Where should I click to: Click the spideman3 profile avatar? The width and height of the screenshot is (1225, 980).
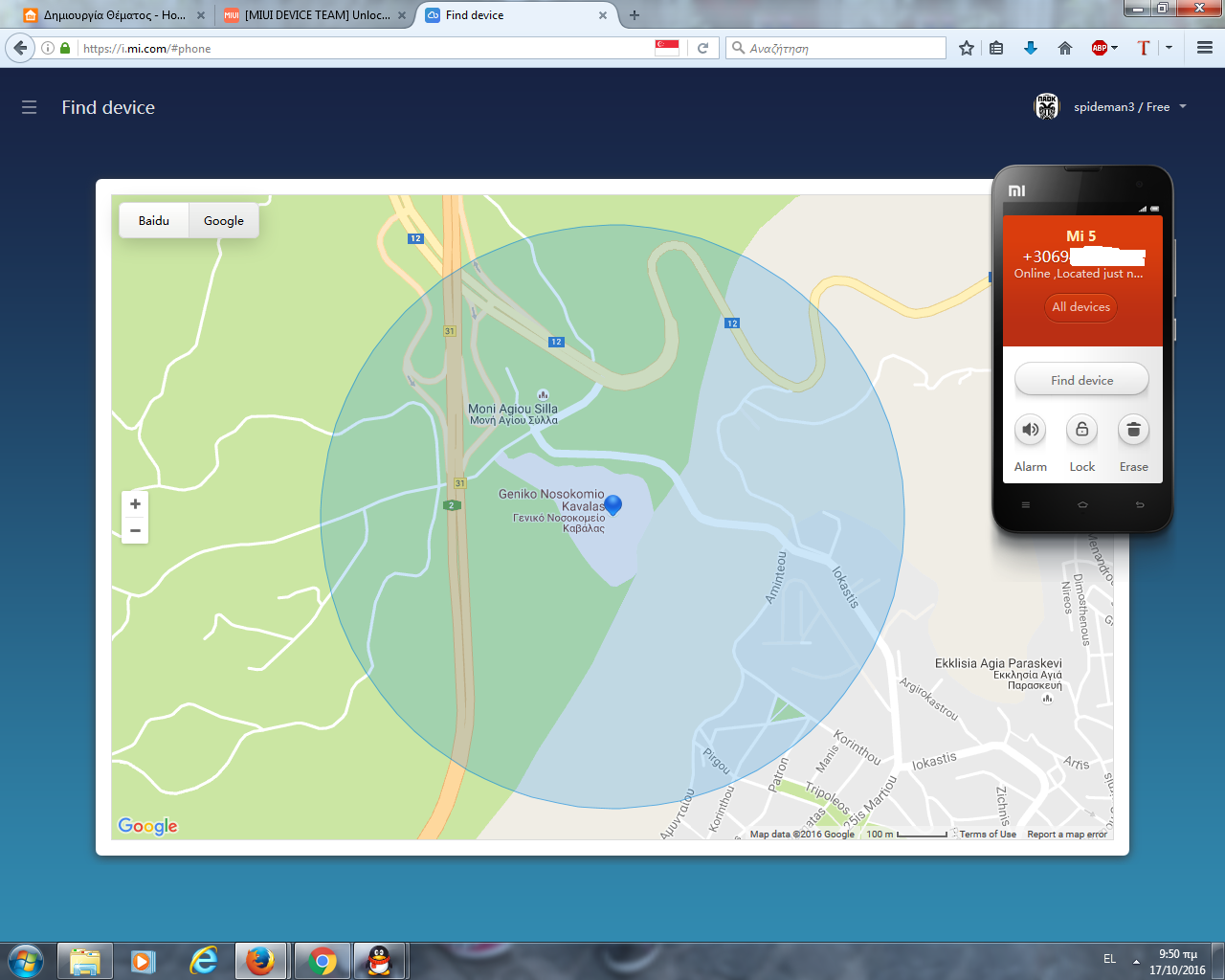(x=1047, y=107)
